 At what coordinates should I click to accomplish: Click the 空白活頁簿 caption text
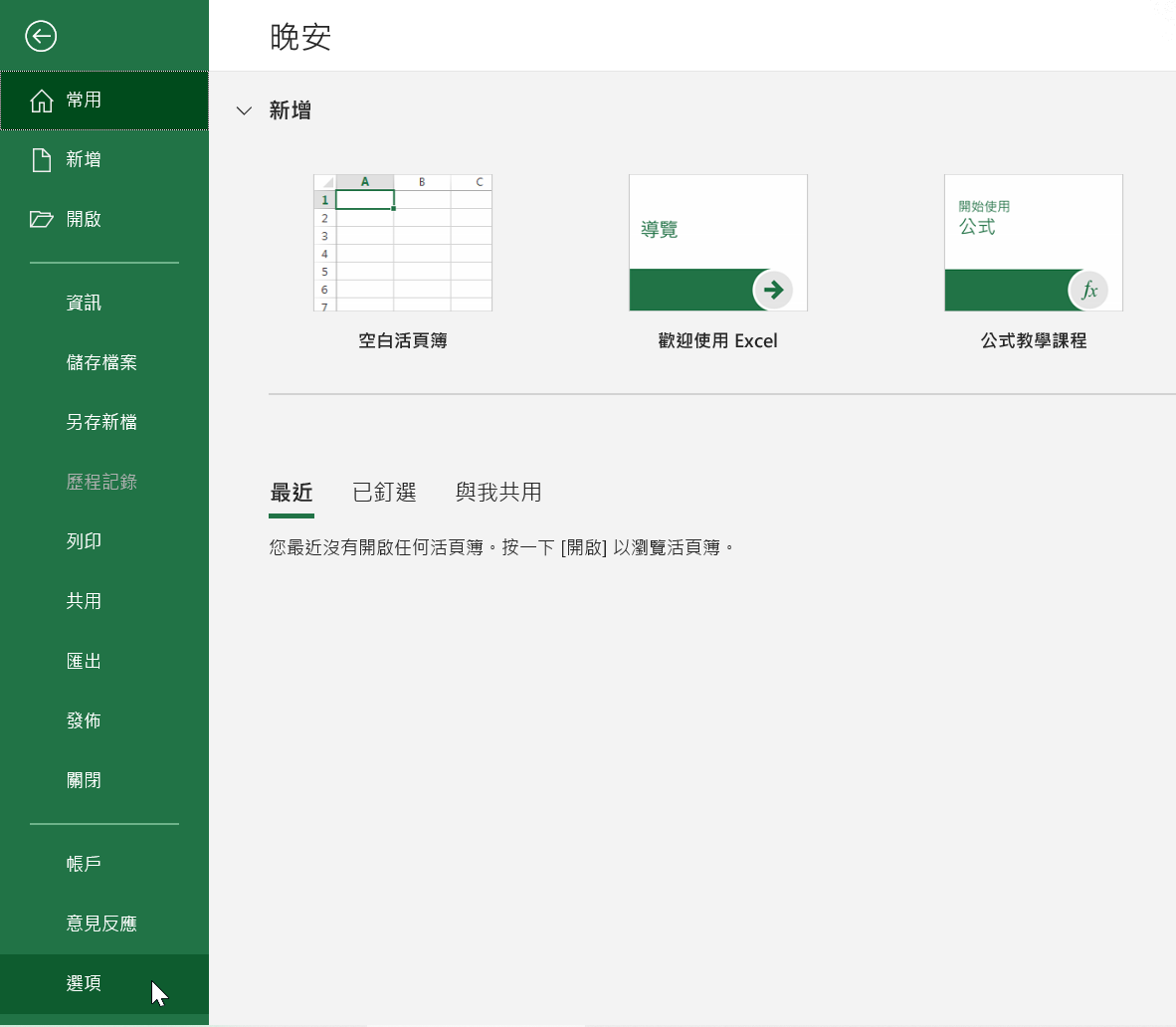tap(403, 340)
